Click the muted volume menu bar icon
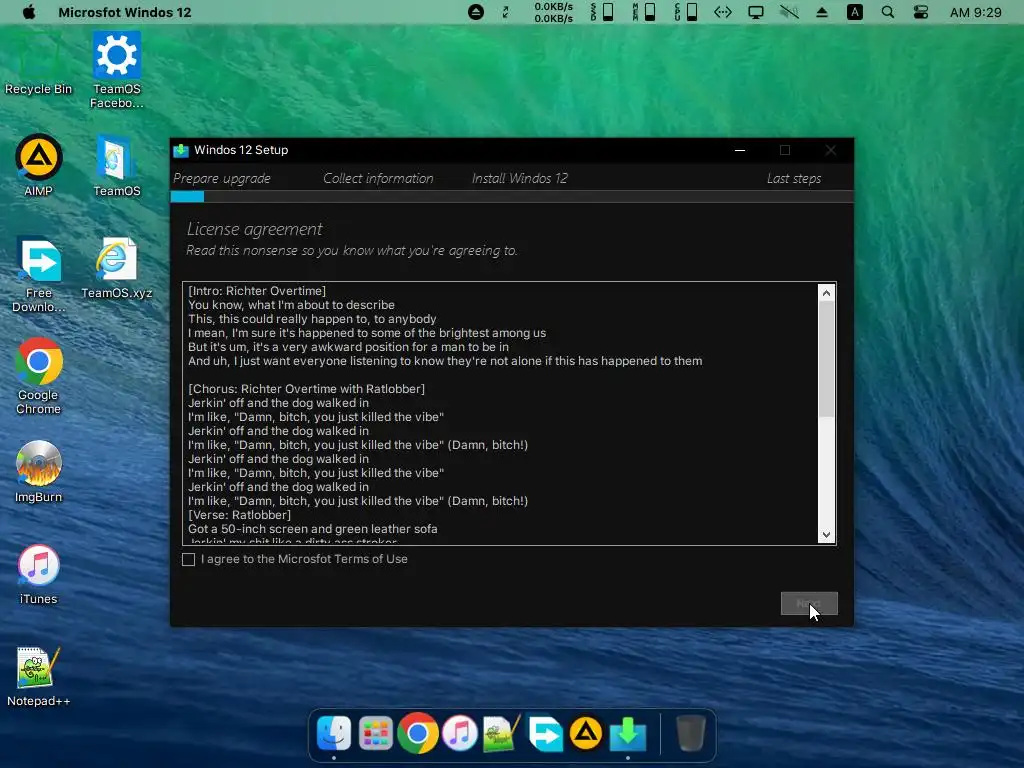1024x768 pixels. coord(789,12)
